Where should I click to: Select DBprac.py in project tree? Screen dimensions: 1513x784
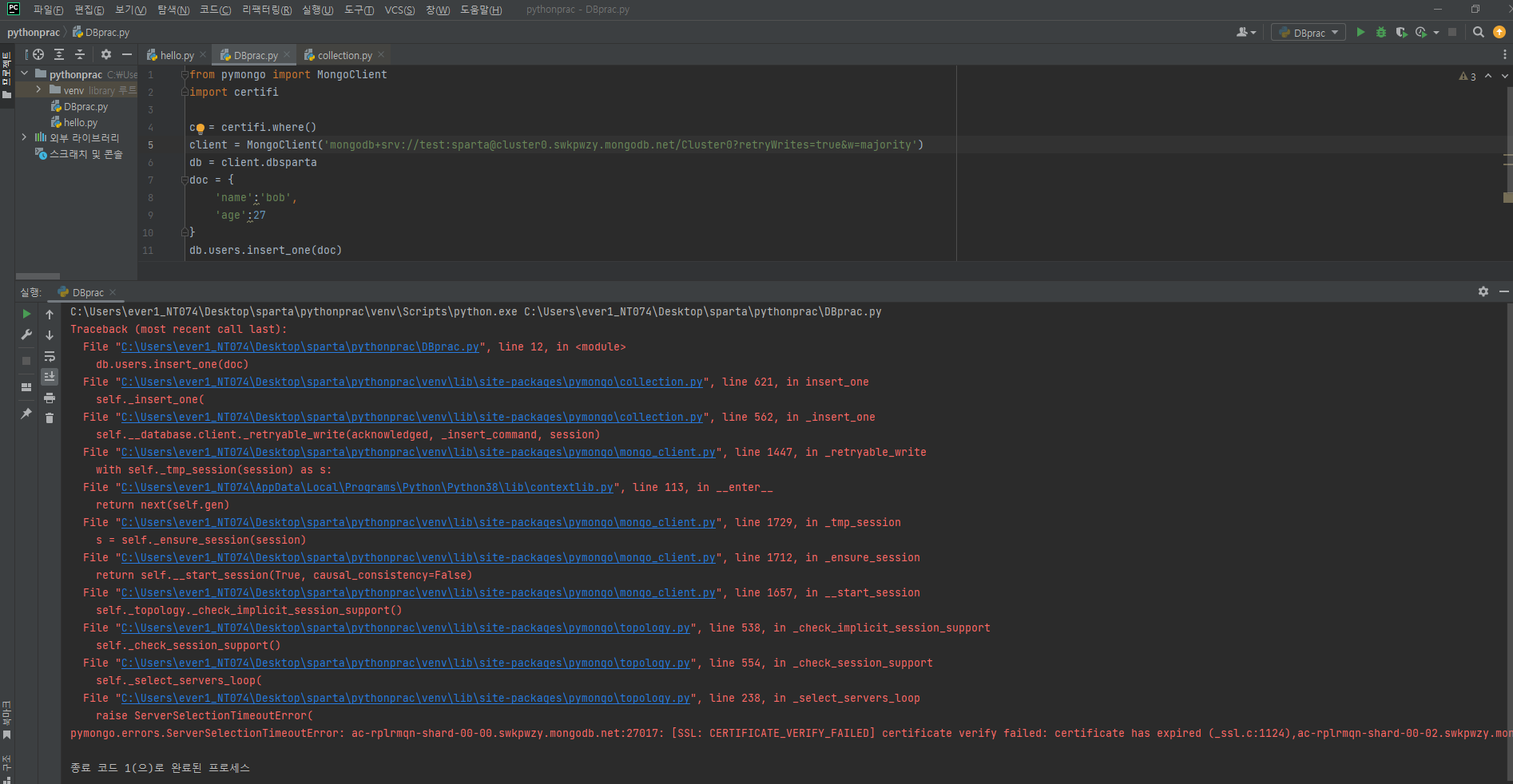[79, 106]
